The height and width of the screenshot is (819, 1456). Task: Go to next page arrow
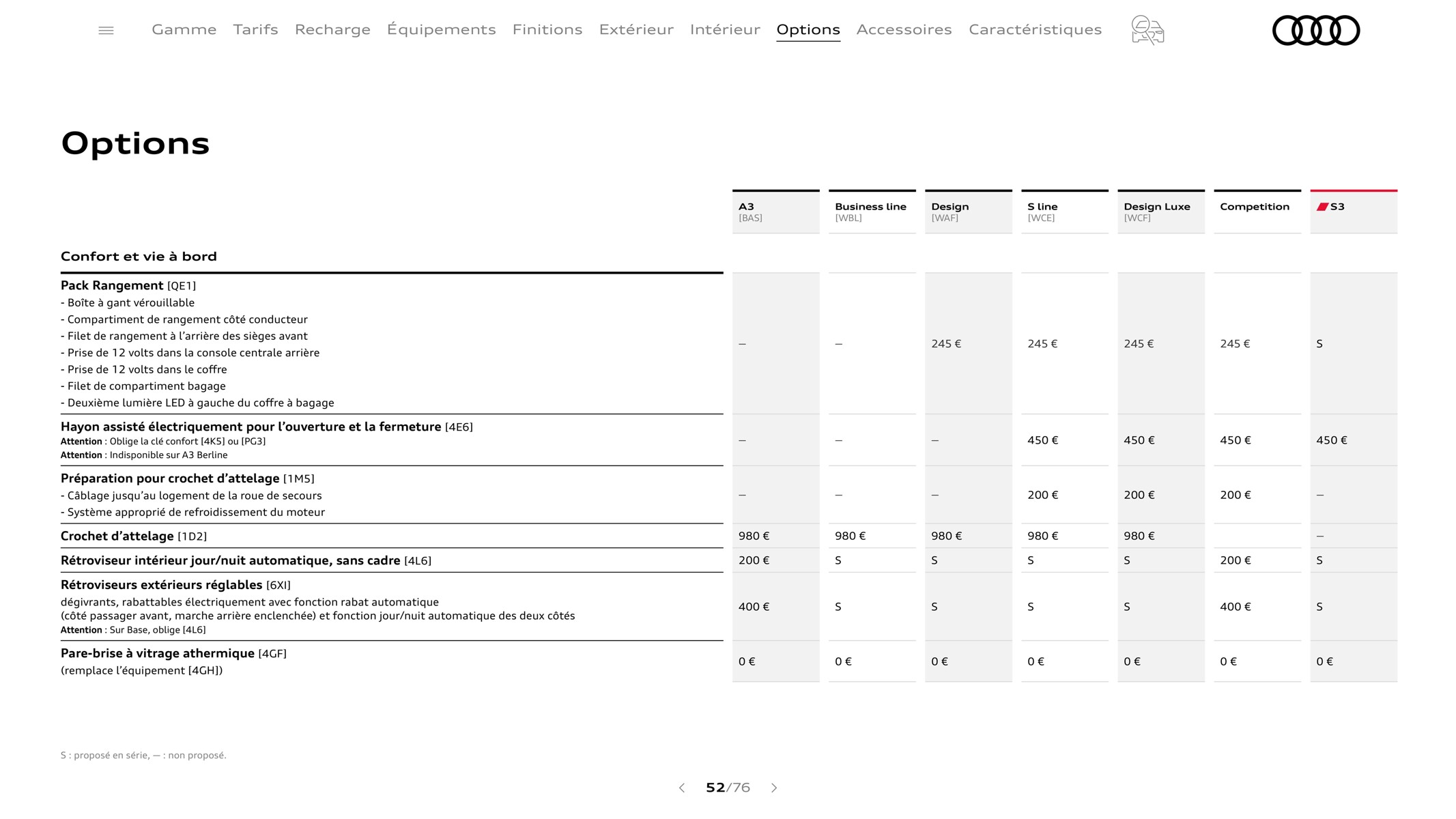click(x=774, y=788)
